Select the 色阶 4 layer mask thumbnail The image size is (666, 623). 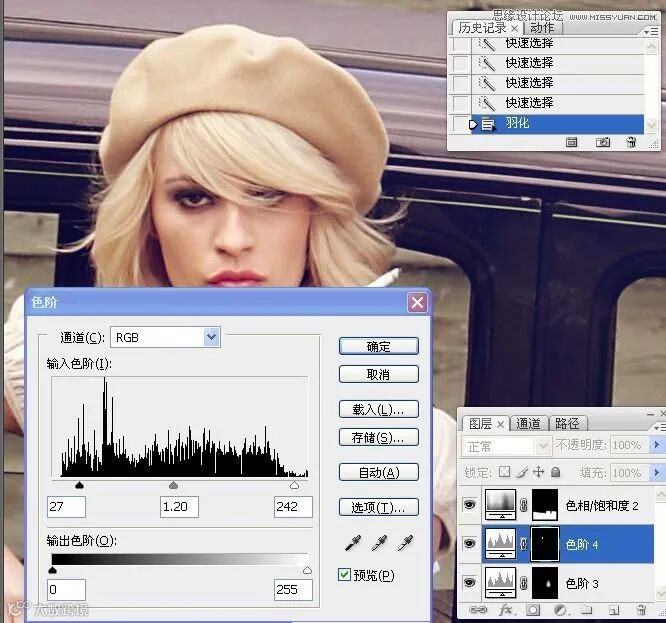pos(545,544)
